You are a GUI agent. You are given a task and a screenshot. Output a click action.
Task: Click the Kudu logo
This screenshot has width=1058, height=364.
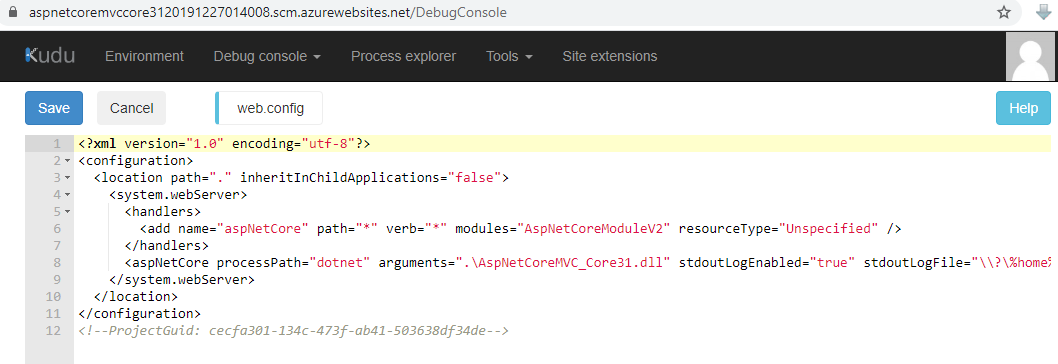click(50, 56)
